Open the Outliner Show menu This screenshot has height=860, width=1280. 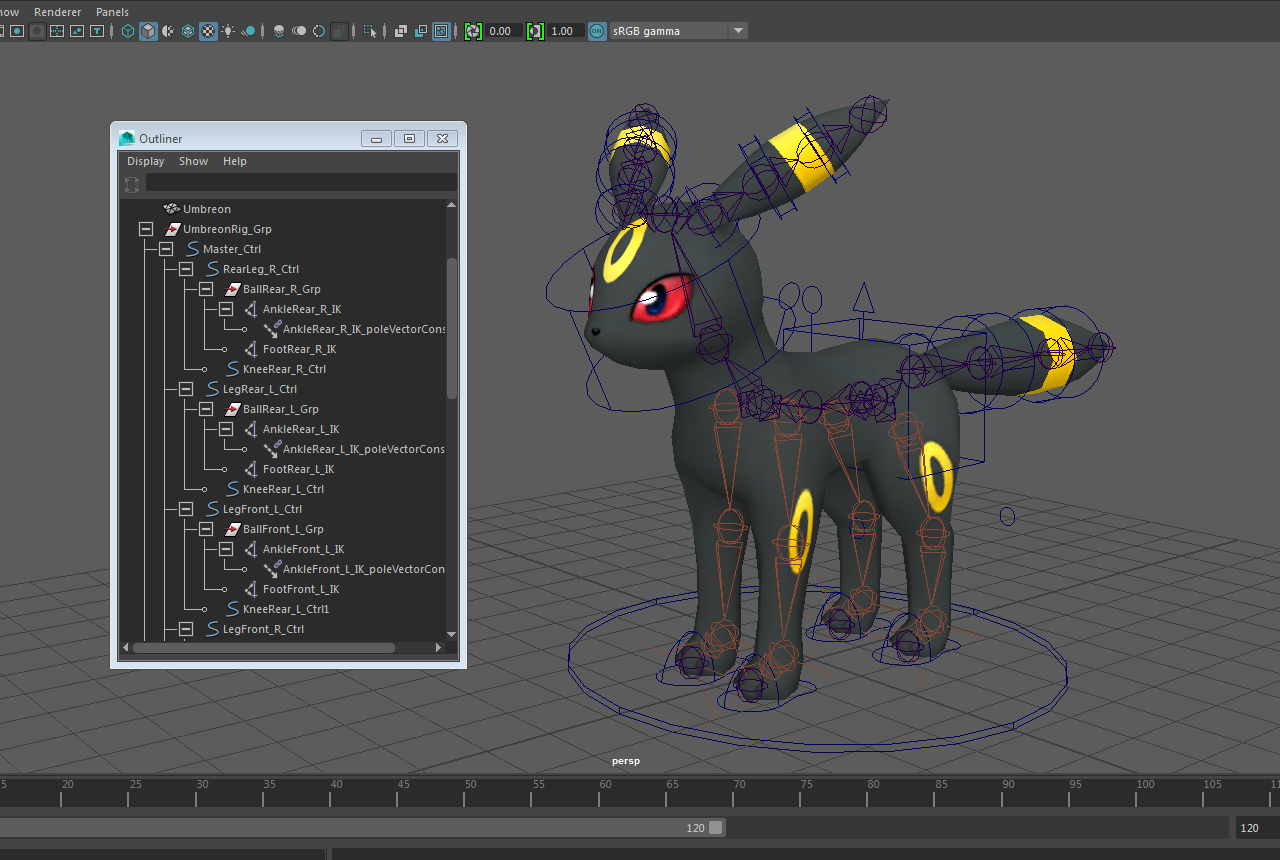pos(193,161)
